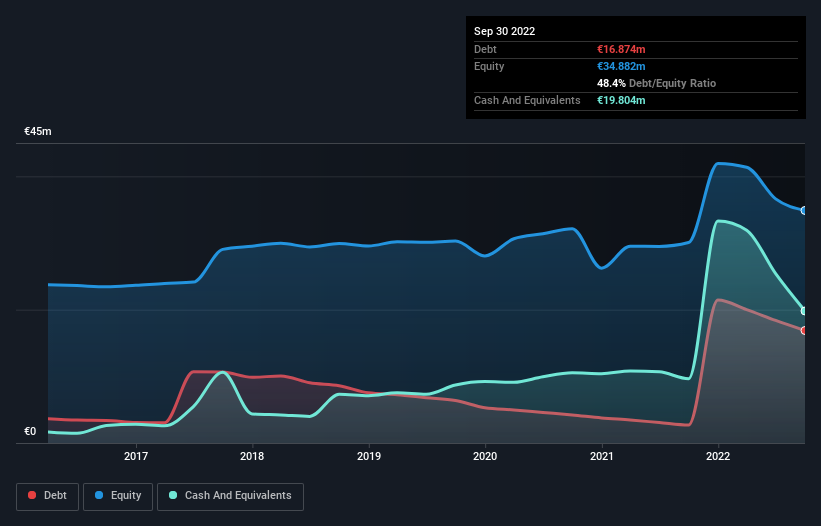The height and width of the screenshot is (526, 821).
Task: Toggle the Equity legend button
Action: pos(118,496)
